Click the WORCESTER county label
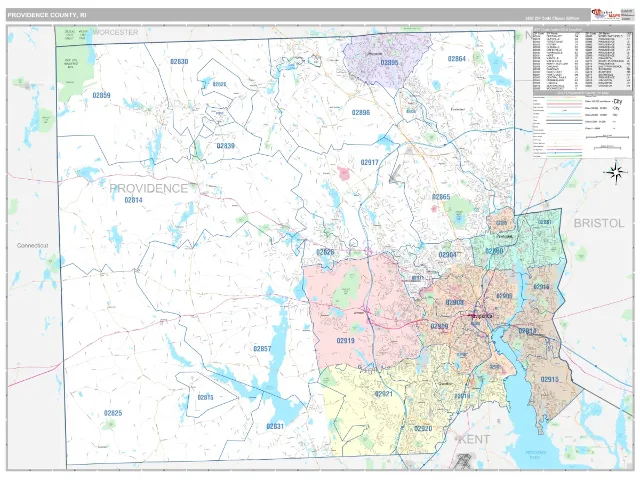The width and height of the screenshot is (640, 480). (x=116, y=32)
